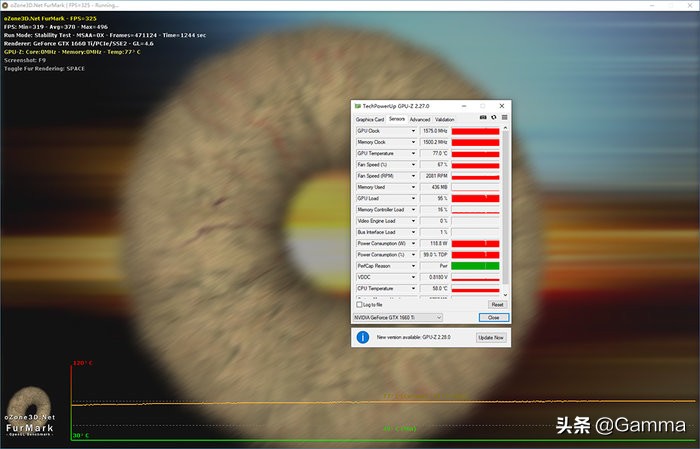Click the GPU-Z refresh icon
The height and width of the screenshot is (449, 700).
pyautogui.click(x=494, y=117)
